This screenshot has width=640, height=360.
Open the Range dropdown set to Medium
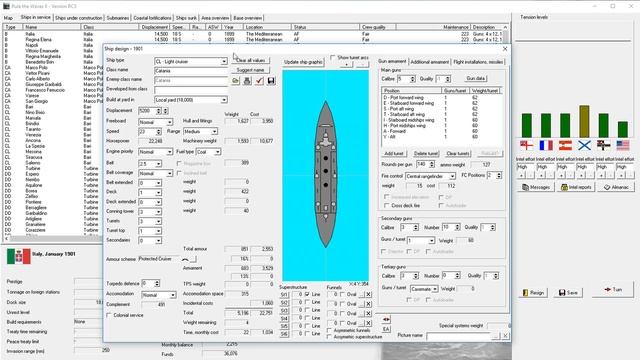point(214,132)
